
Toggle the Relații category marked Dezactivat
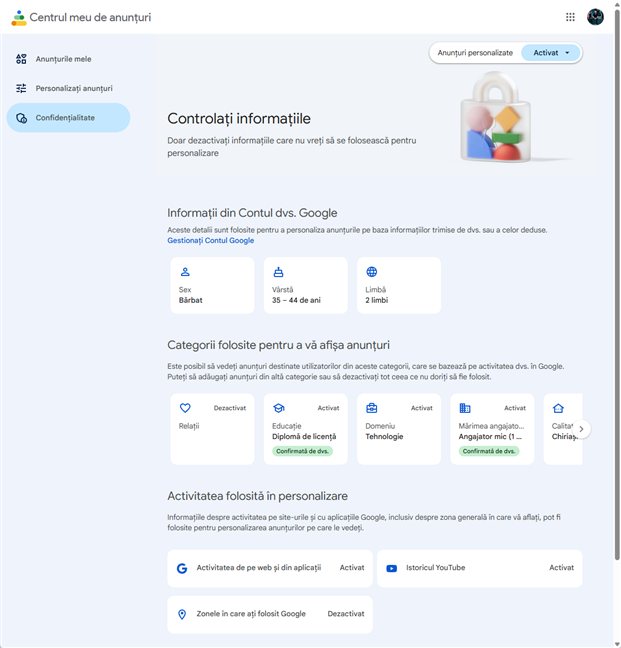click(x=229, y=408)
